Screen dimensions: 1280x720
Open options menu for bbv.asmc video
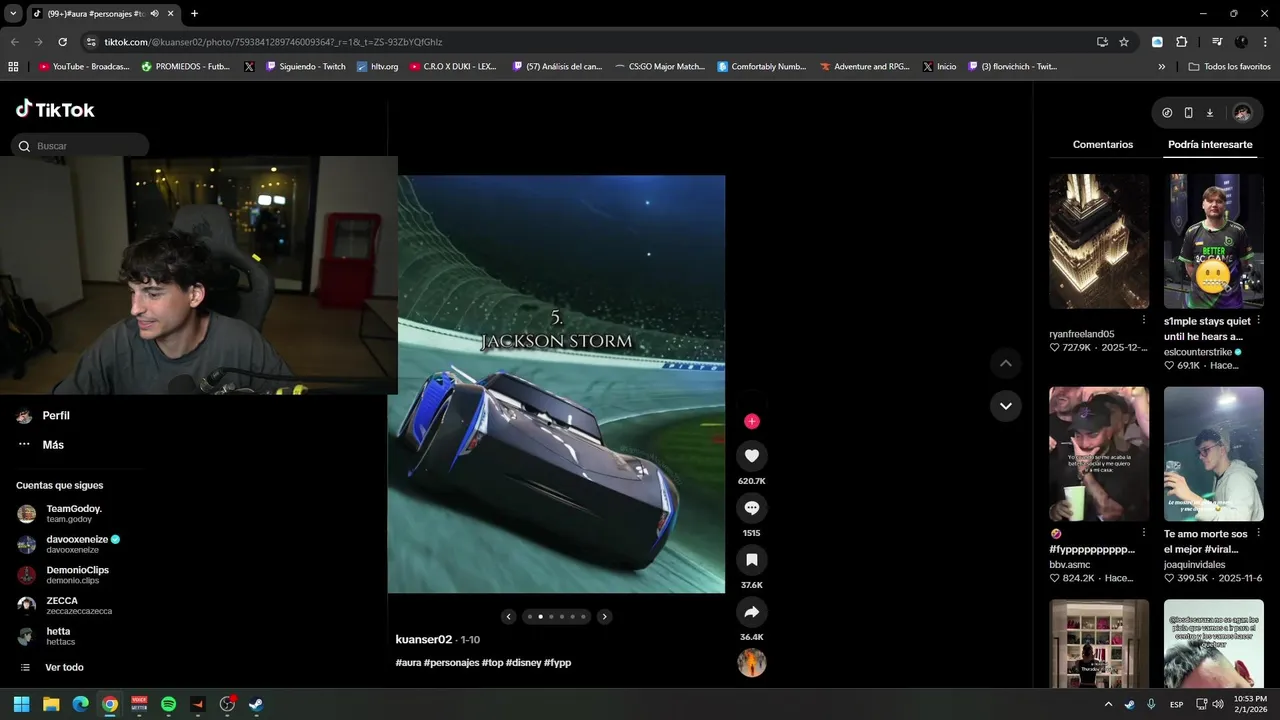point(1144,533)
